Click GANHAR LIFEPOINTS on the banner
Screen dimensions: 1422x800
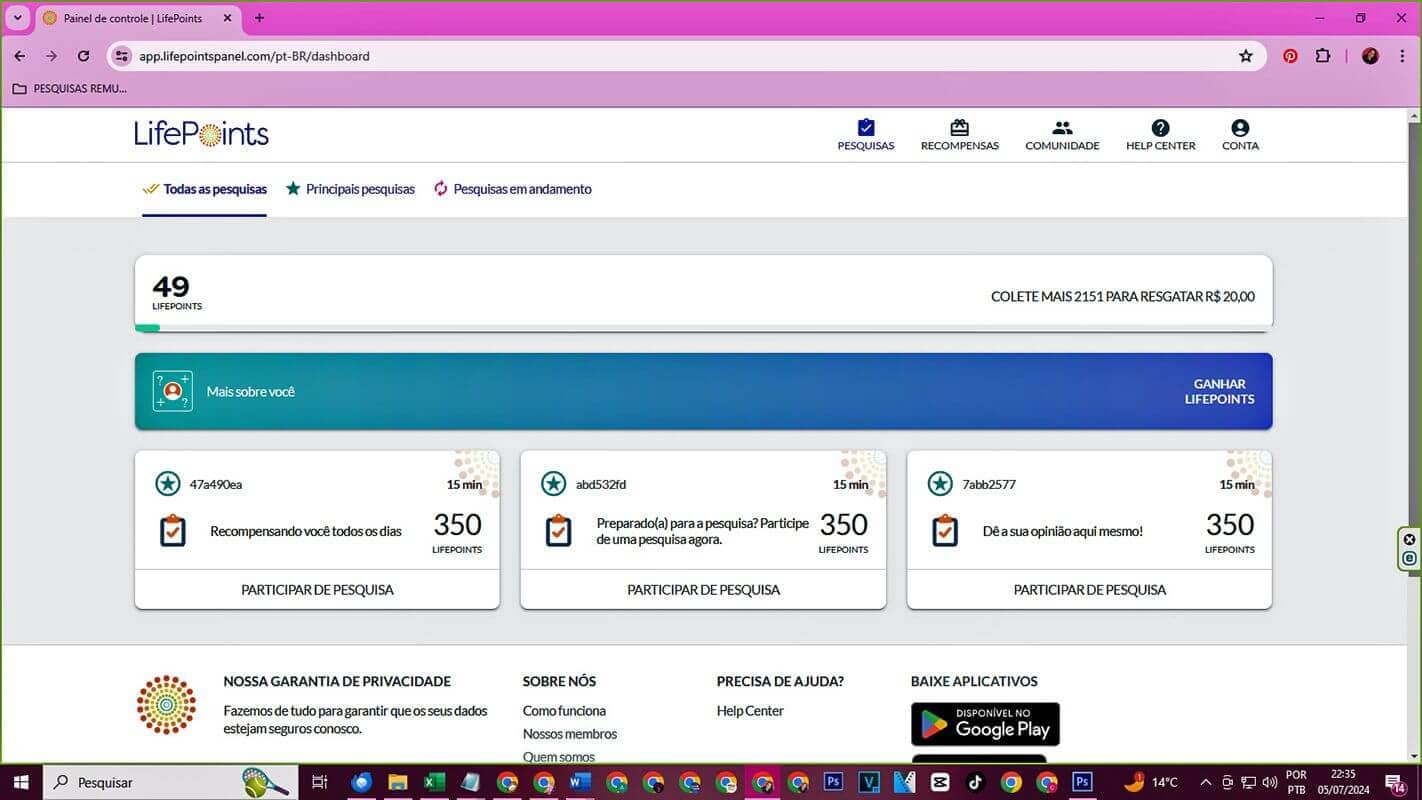(1219, 391)
